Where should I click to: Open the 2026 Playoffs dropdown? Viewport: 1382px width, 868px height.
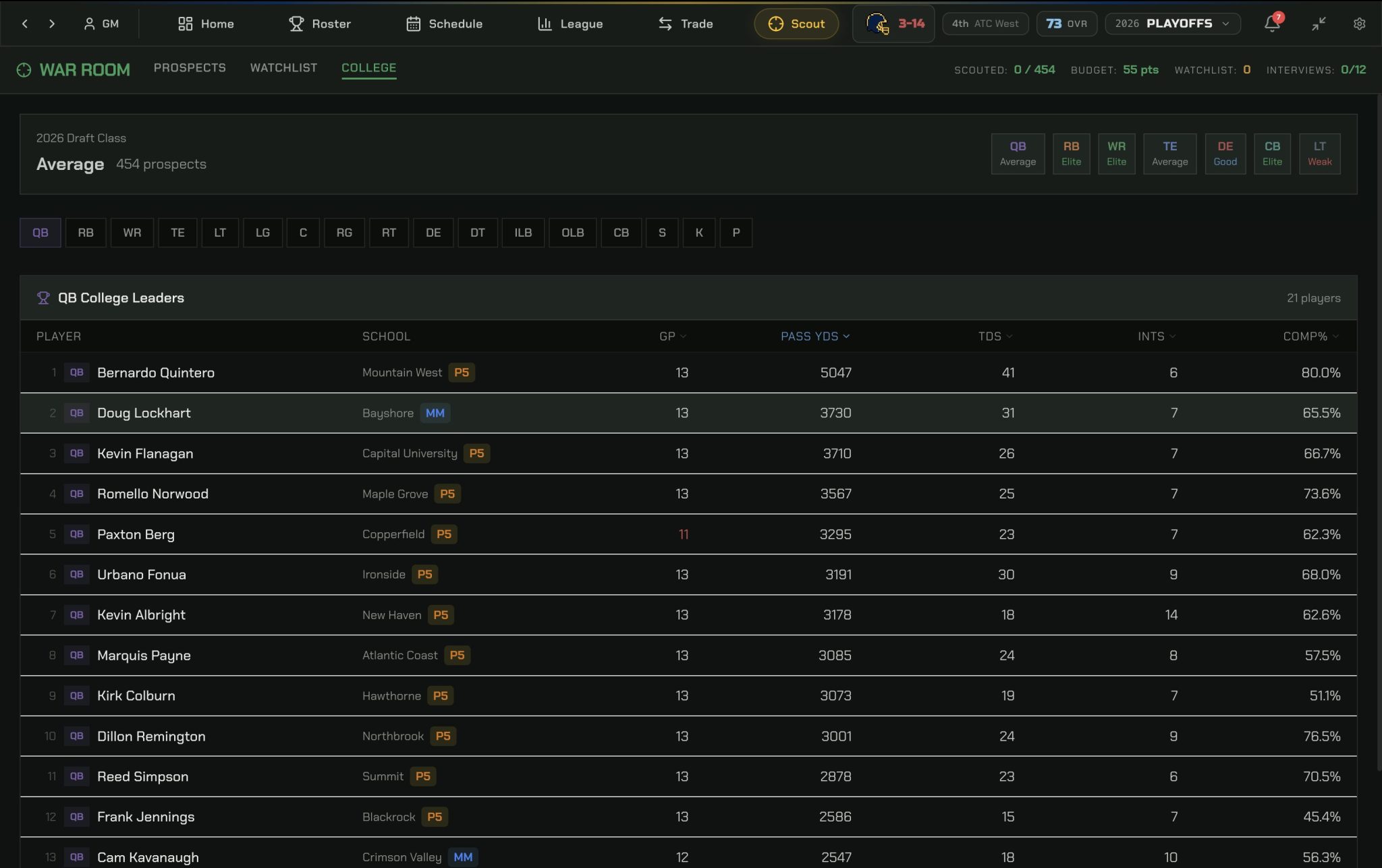pos(1172,24)
